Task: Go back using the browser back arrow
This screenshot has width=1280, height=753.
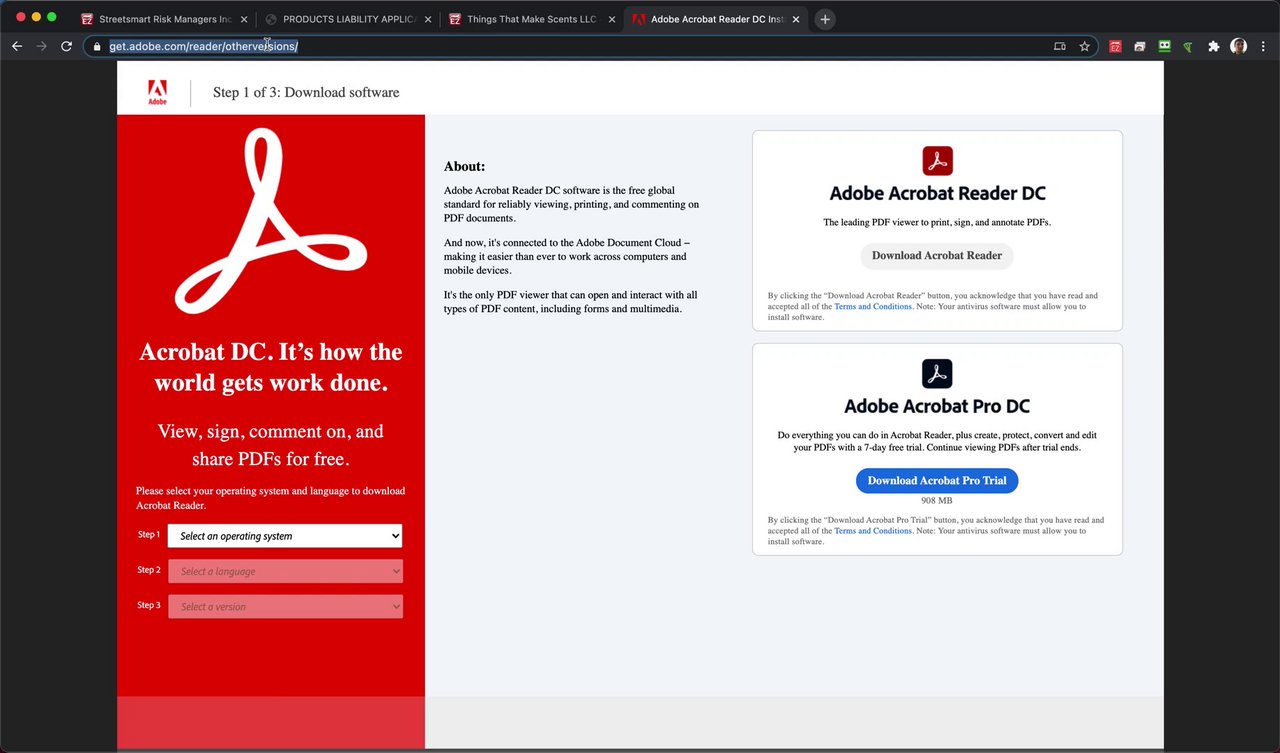Action: click(16, 46)
